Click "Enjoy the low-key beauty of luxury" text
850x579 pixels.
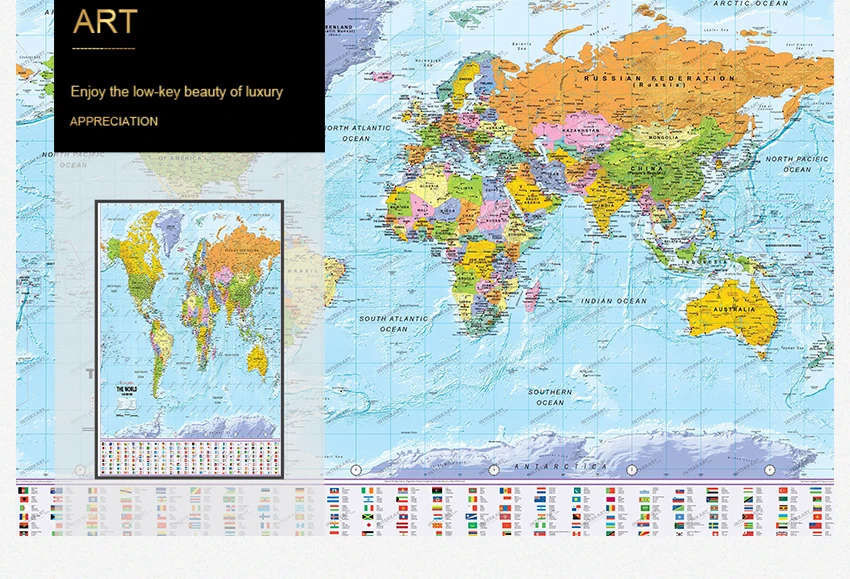pyautogui.click(x=177, y=92)
